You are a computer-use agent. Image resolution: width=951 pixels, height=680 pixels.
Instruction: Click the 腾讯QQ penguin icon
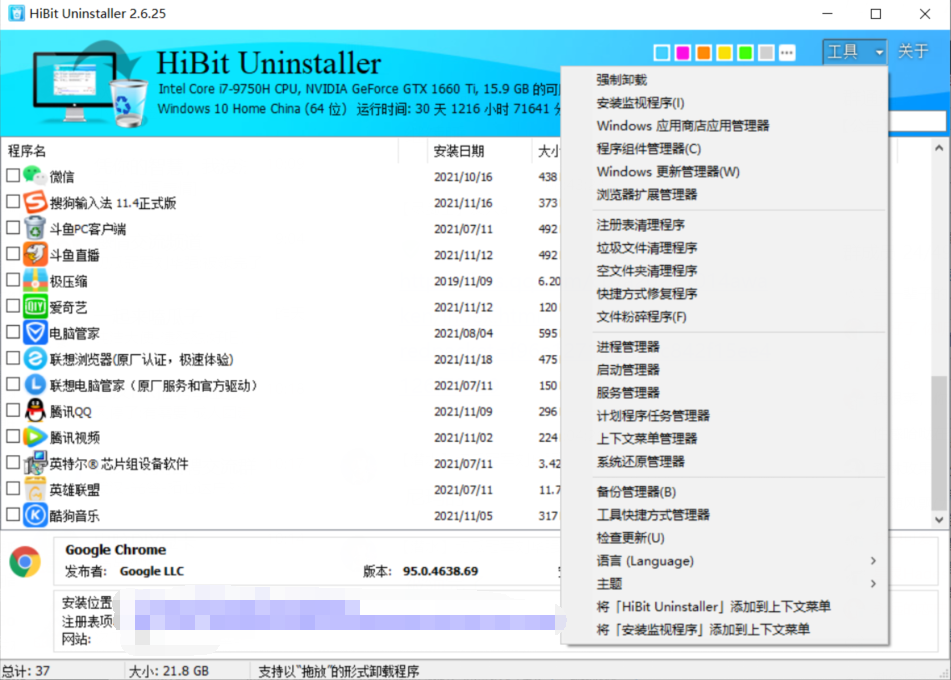coord(35,411)
